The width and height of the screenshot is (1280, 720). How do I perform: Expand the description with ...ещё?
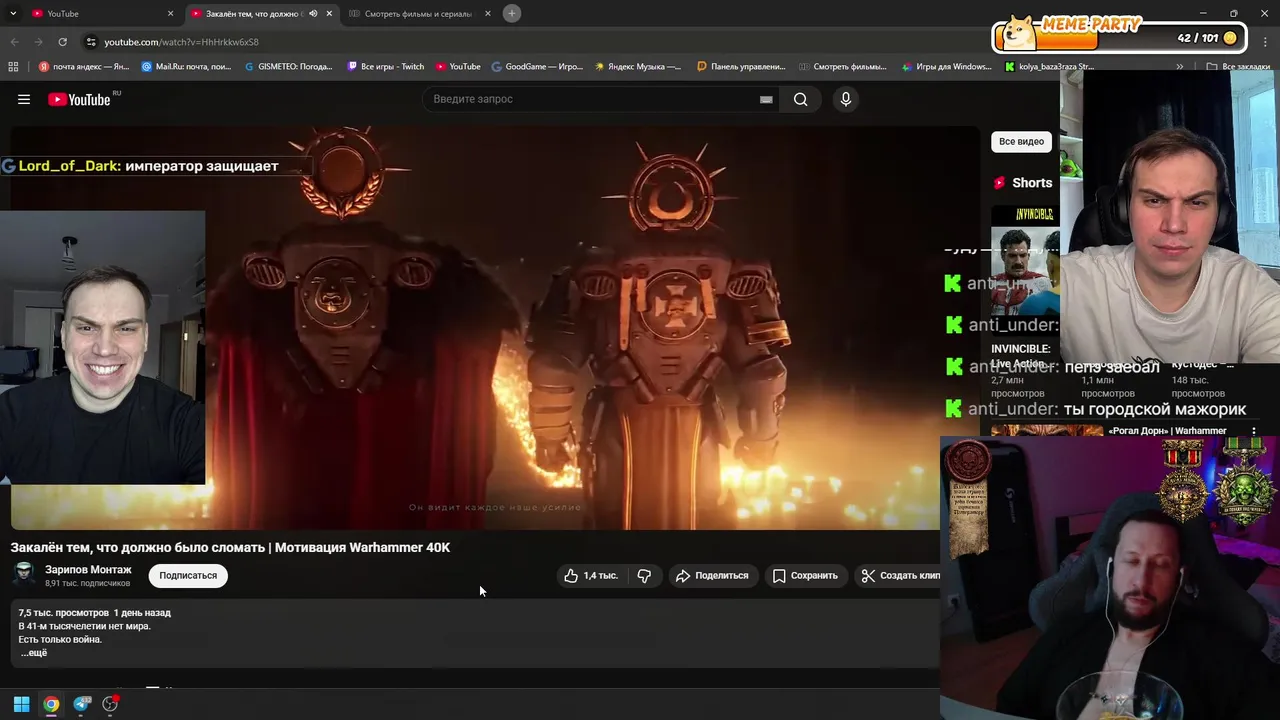(33, 653)
